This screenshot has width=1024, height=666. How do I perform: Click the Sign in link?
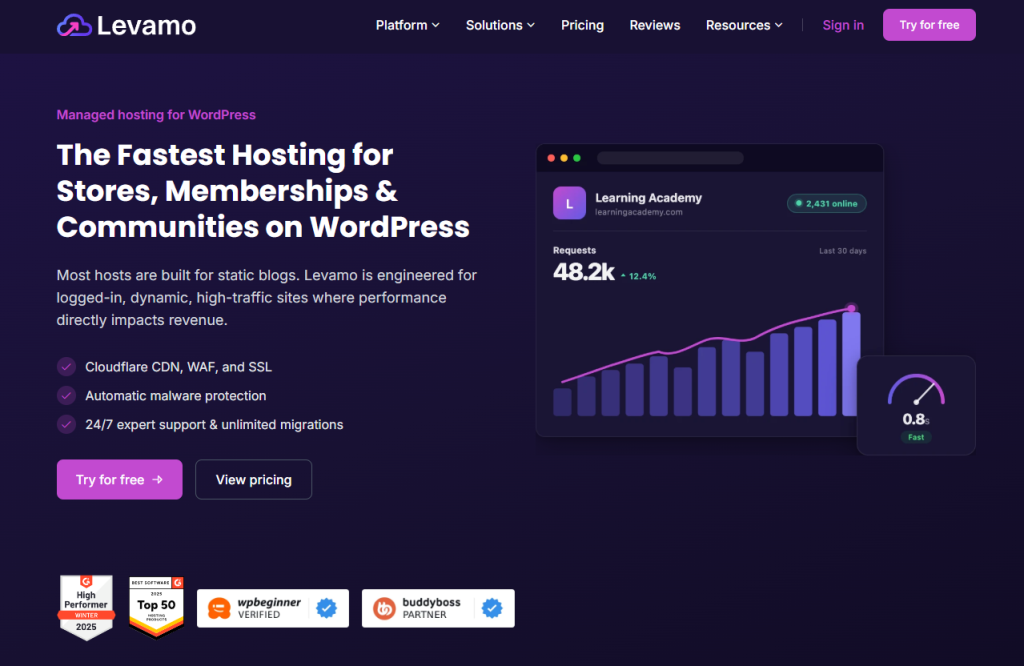click(x=843, y=25)
